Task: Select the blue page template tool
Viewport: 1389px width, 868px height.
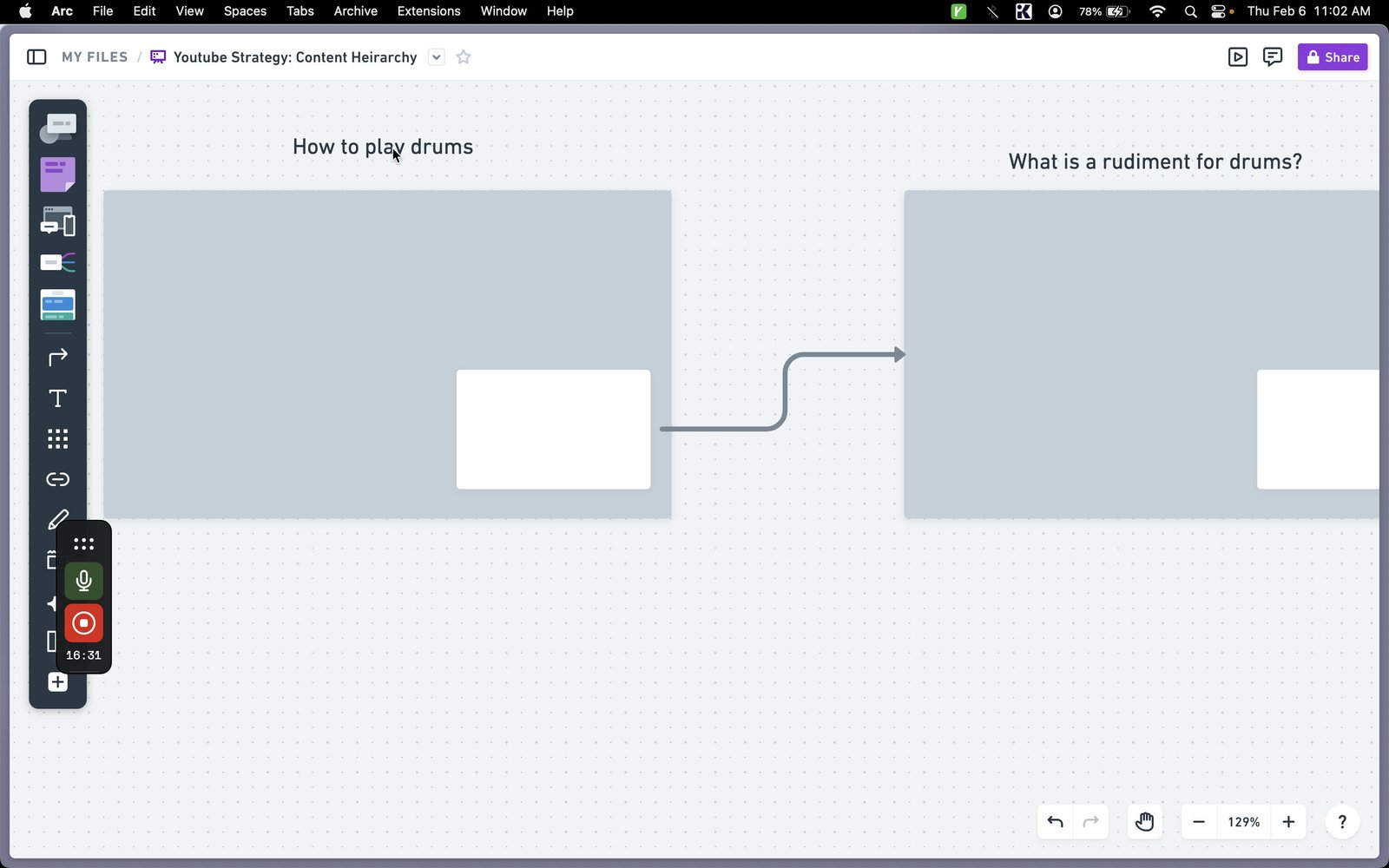Action: [58, 305]
